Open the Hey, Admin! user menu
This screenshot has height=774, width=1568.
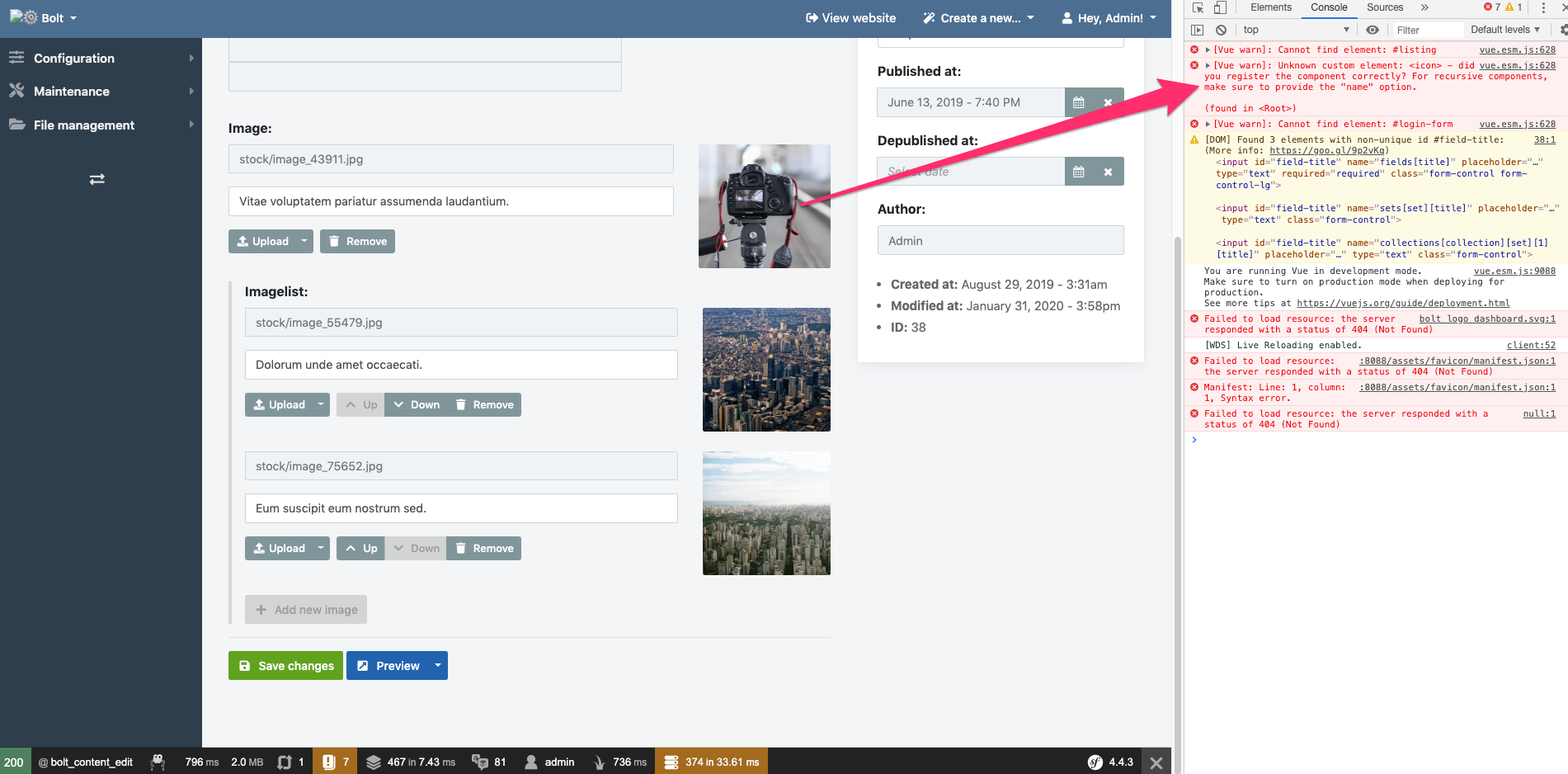(x=1109, y=18)
